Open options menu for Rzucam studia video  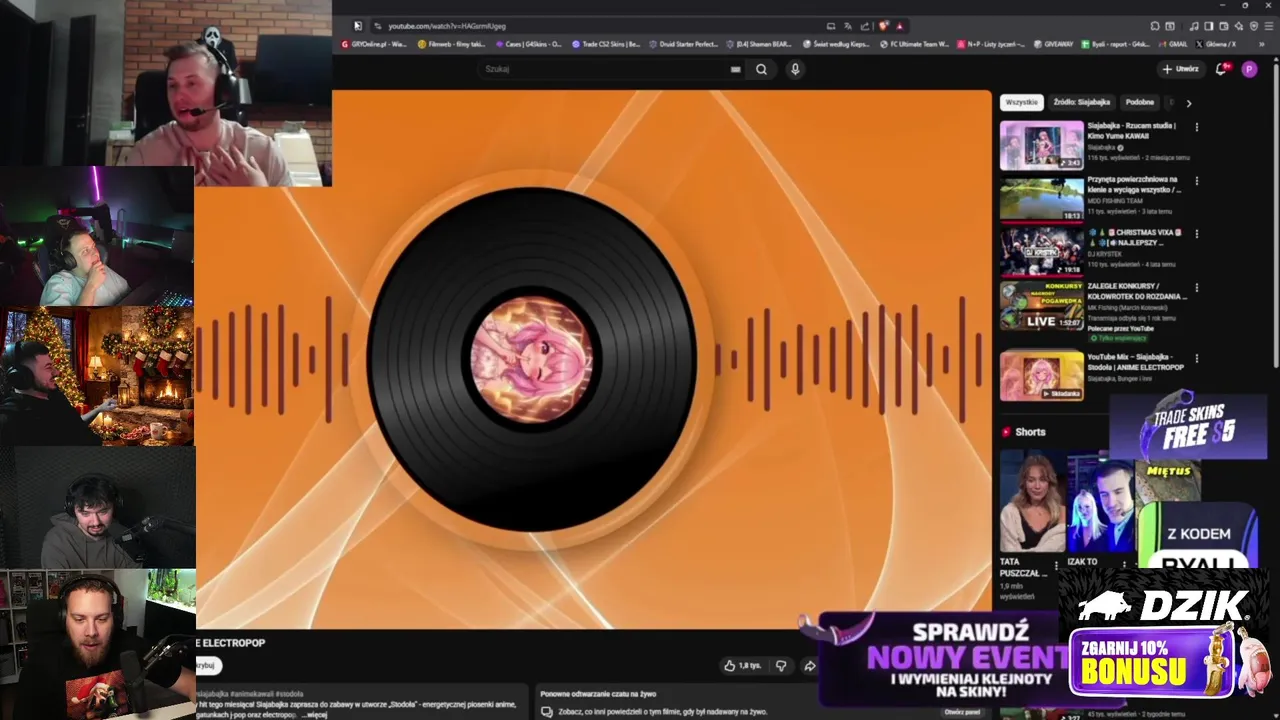coord(1196,127)
